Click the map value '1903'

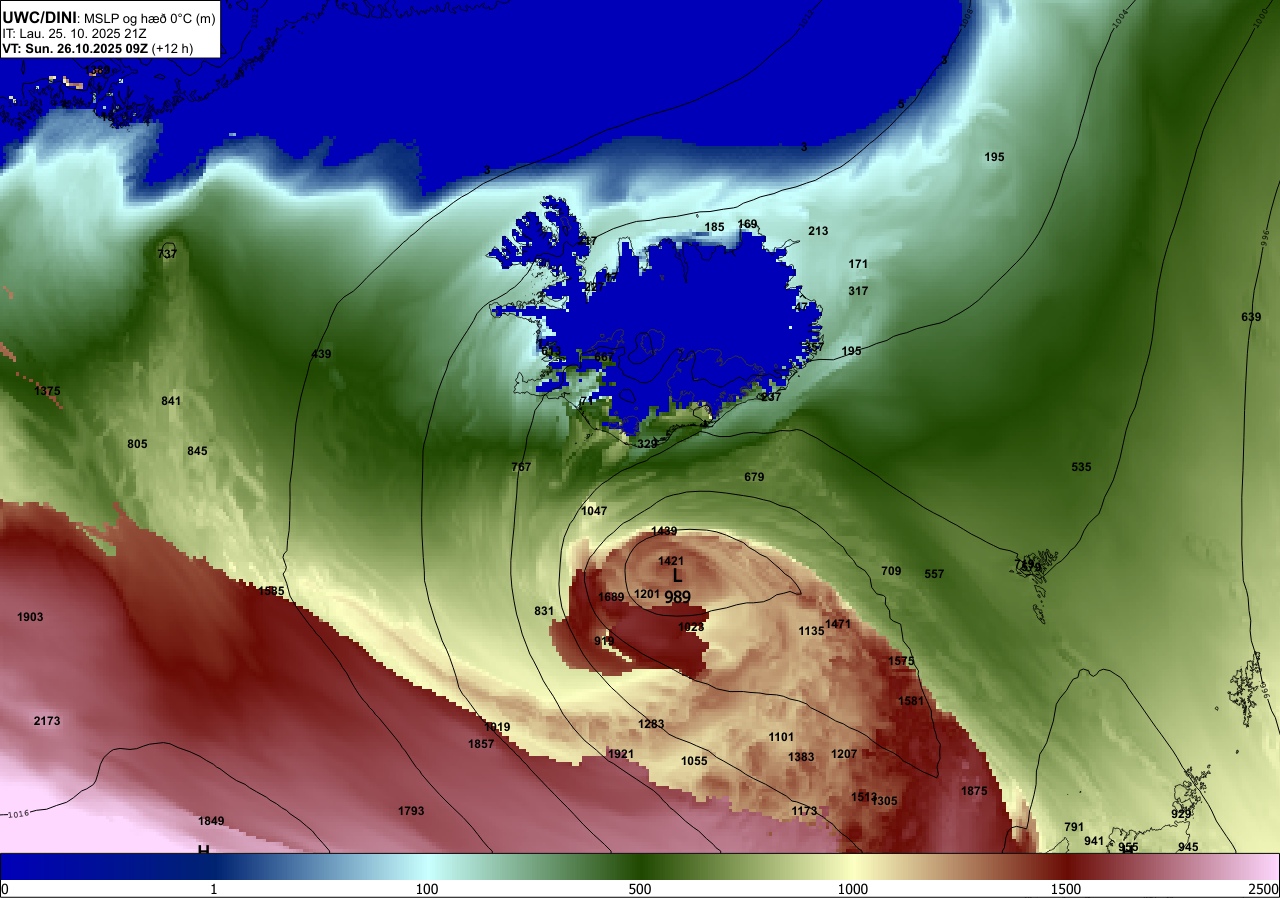pos(30,617)
